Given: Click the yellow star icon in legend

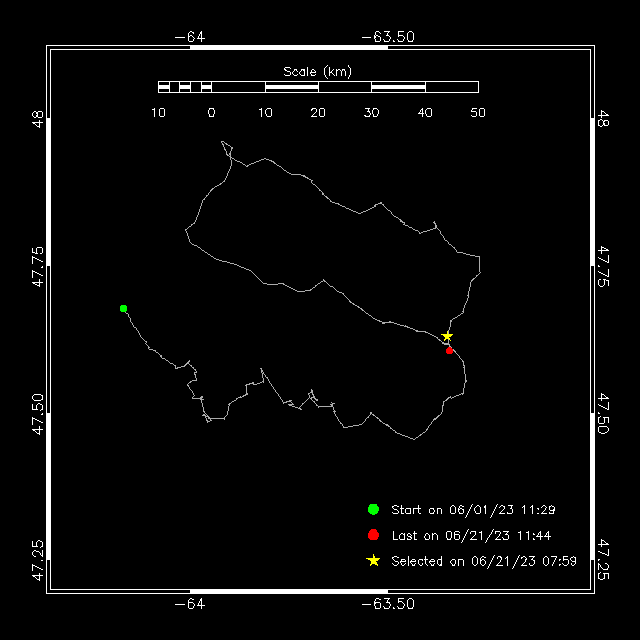Looking at the screenshot, I should [x=373, y=561].
